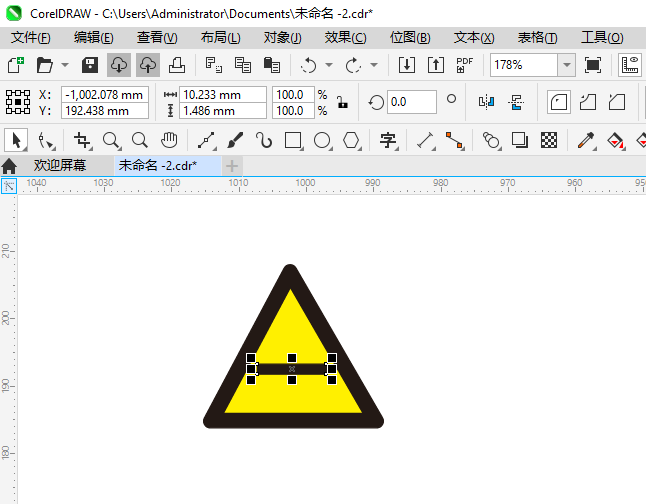Click the object height field 1.486 mm
The height and width of the screenshot is (504, 646).
[x=223, y=111]
